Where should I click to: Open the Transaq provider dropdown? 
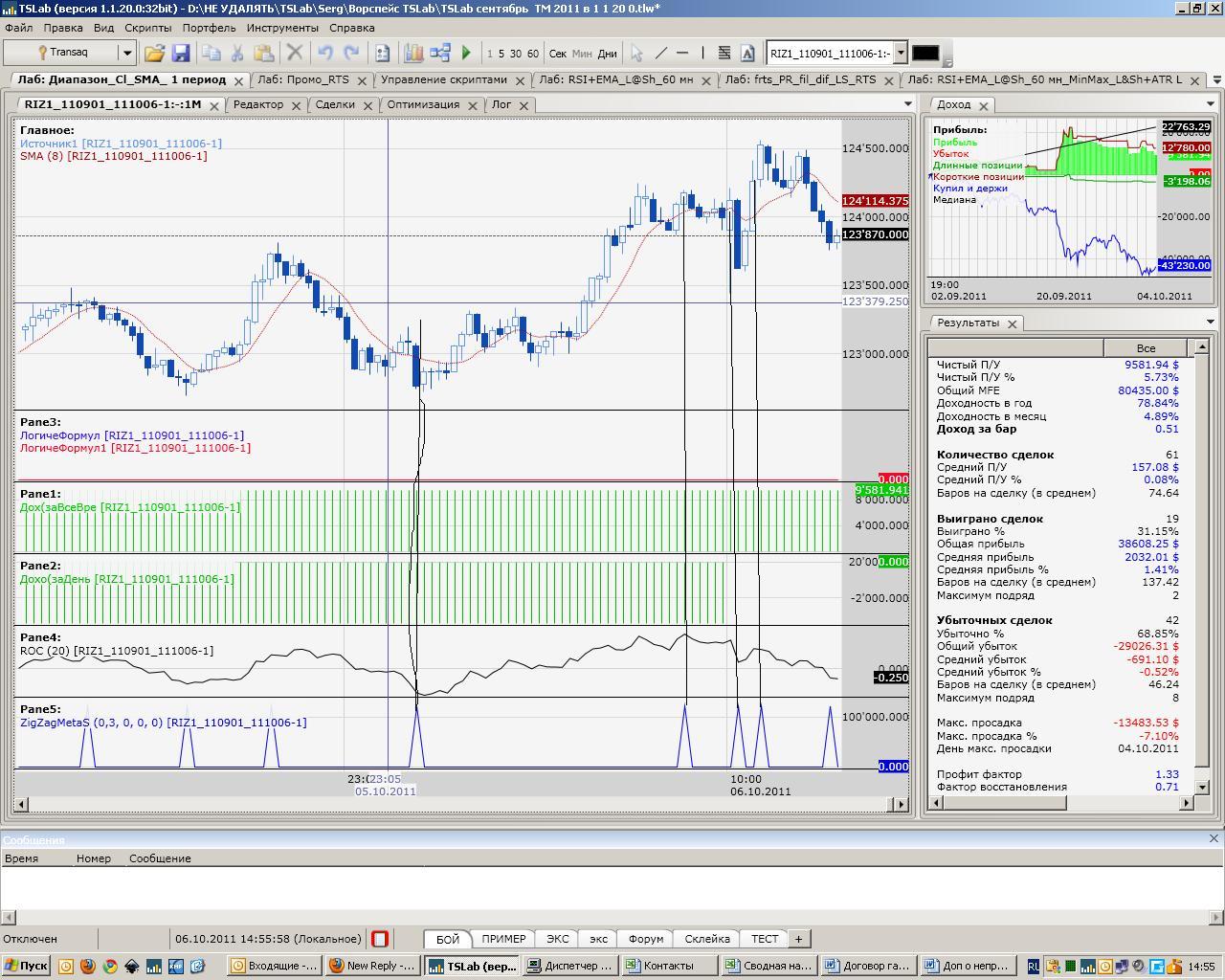126,54
